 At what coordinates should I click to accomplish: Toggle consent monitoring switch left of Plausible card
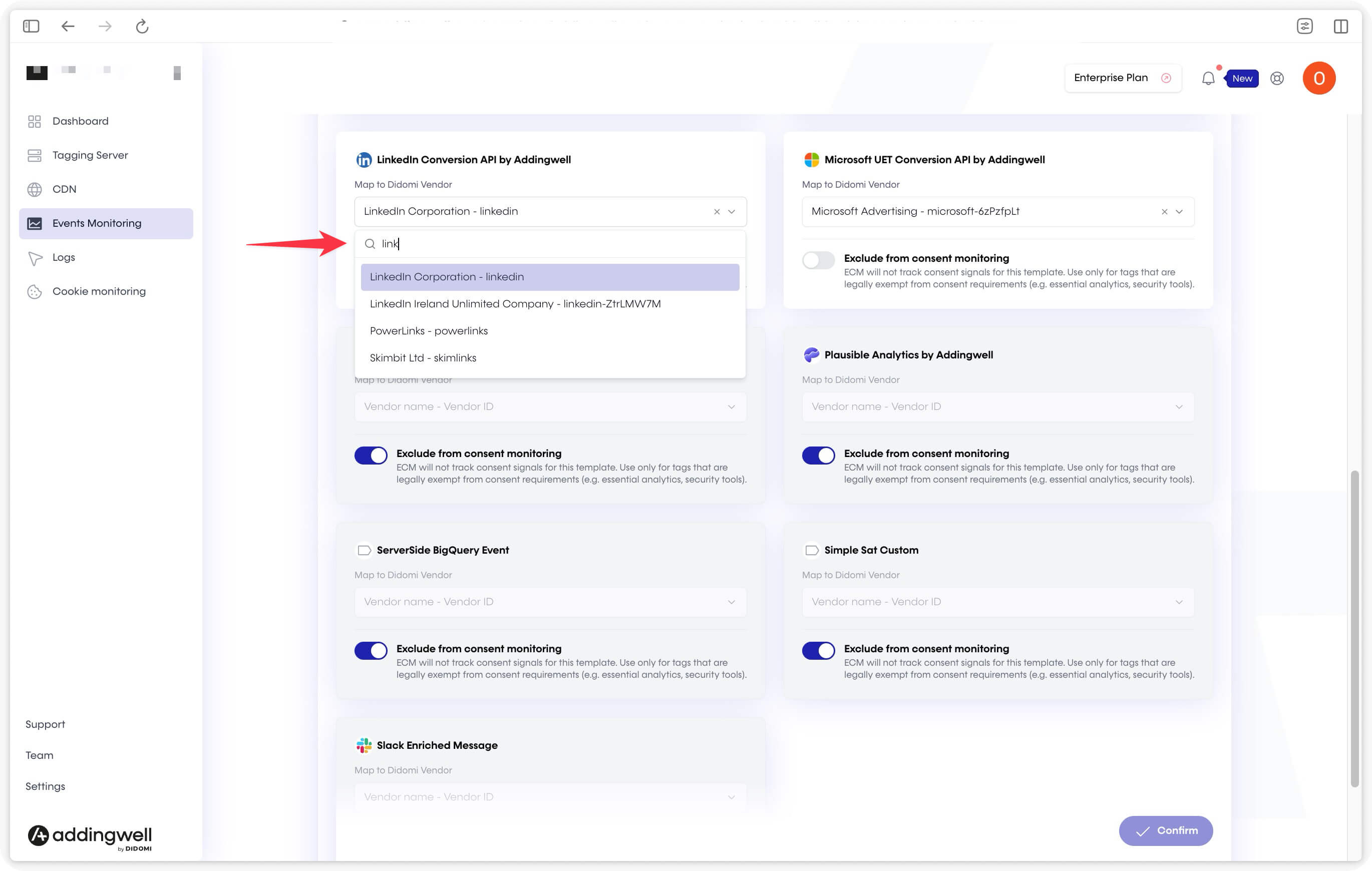371,455
